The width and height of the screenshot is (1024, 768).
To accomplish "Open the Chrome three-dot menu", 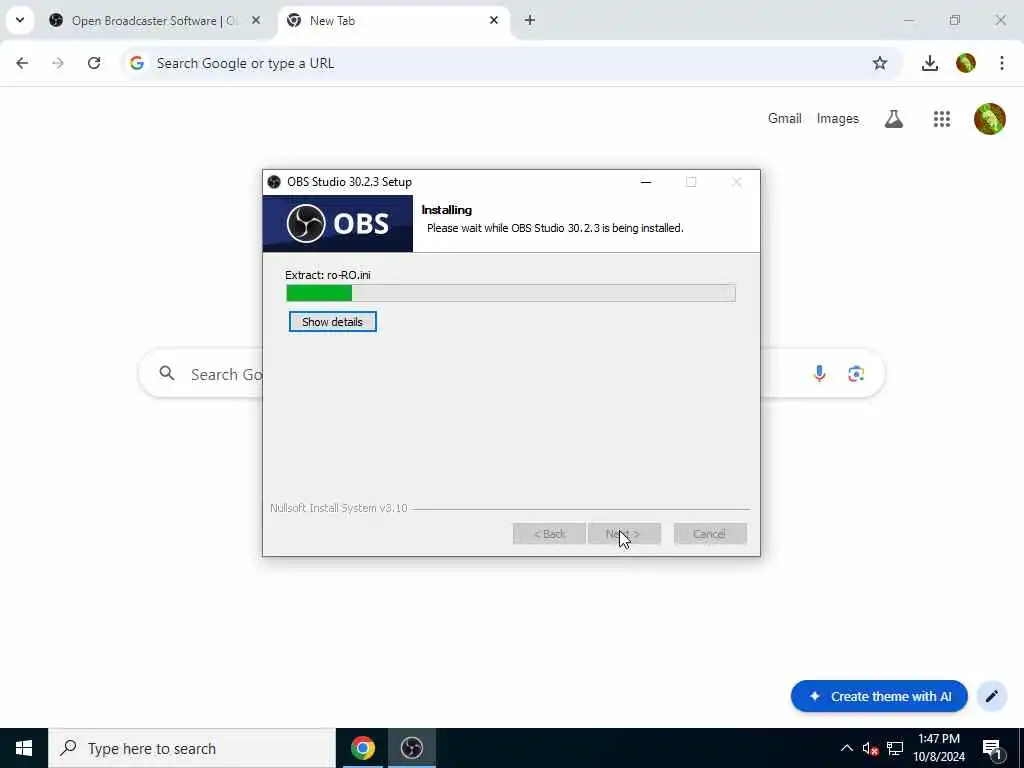I will (x=1002, y=63).
